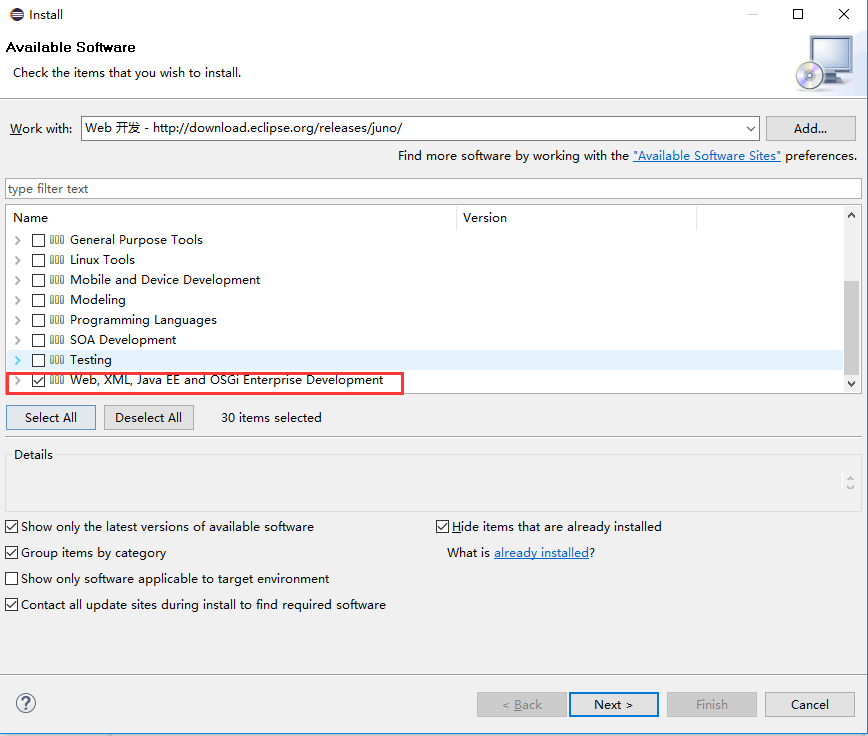Image resolution: width=868 pixels, height=736 pixels.
Task: Click software list scrollbar up arrow
Action: coord(851,215)
